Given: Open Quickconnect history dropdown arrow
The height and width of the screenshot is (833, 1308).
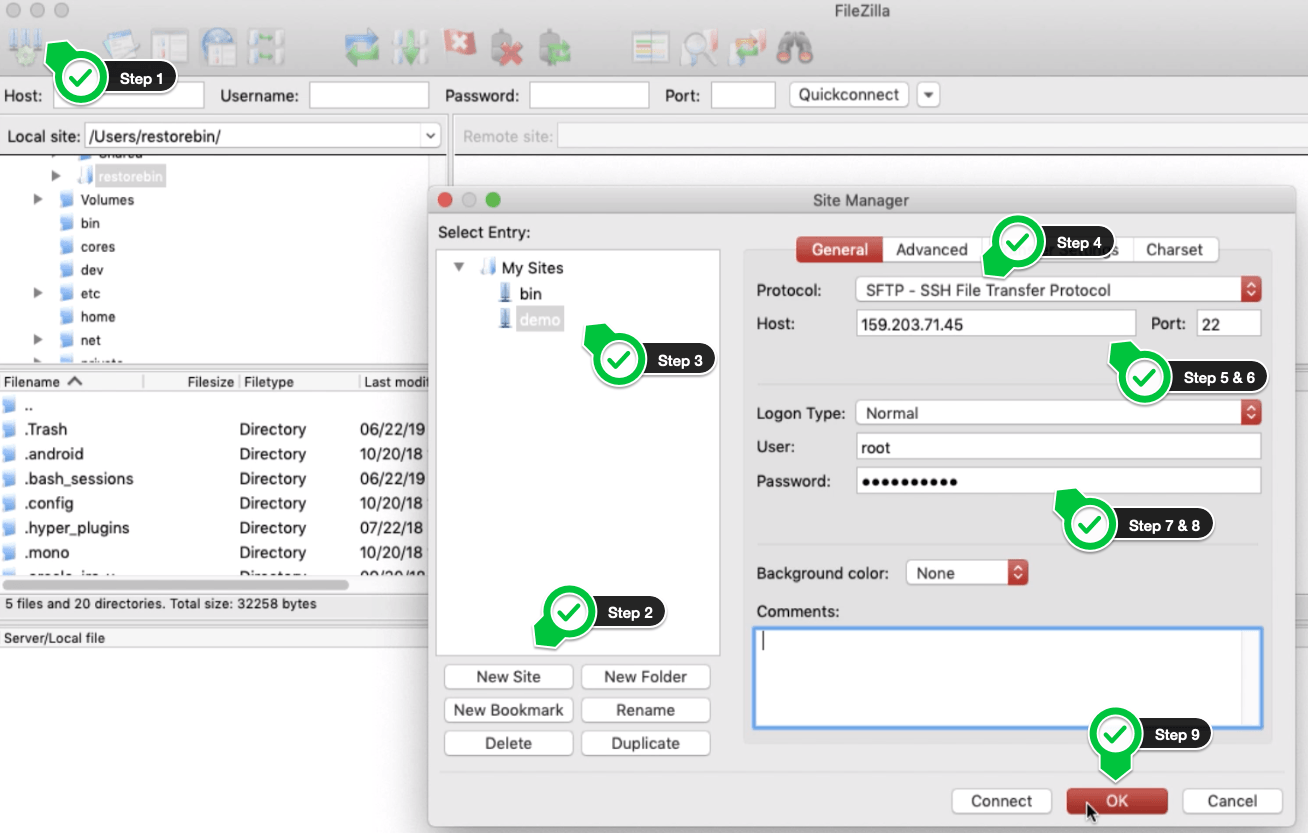Looking at the screenshot, I should tap(929, 95).
